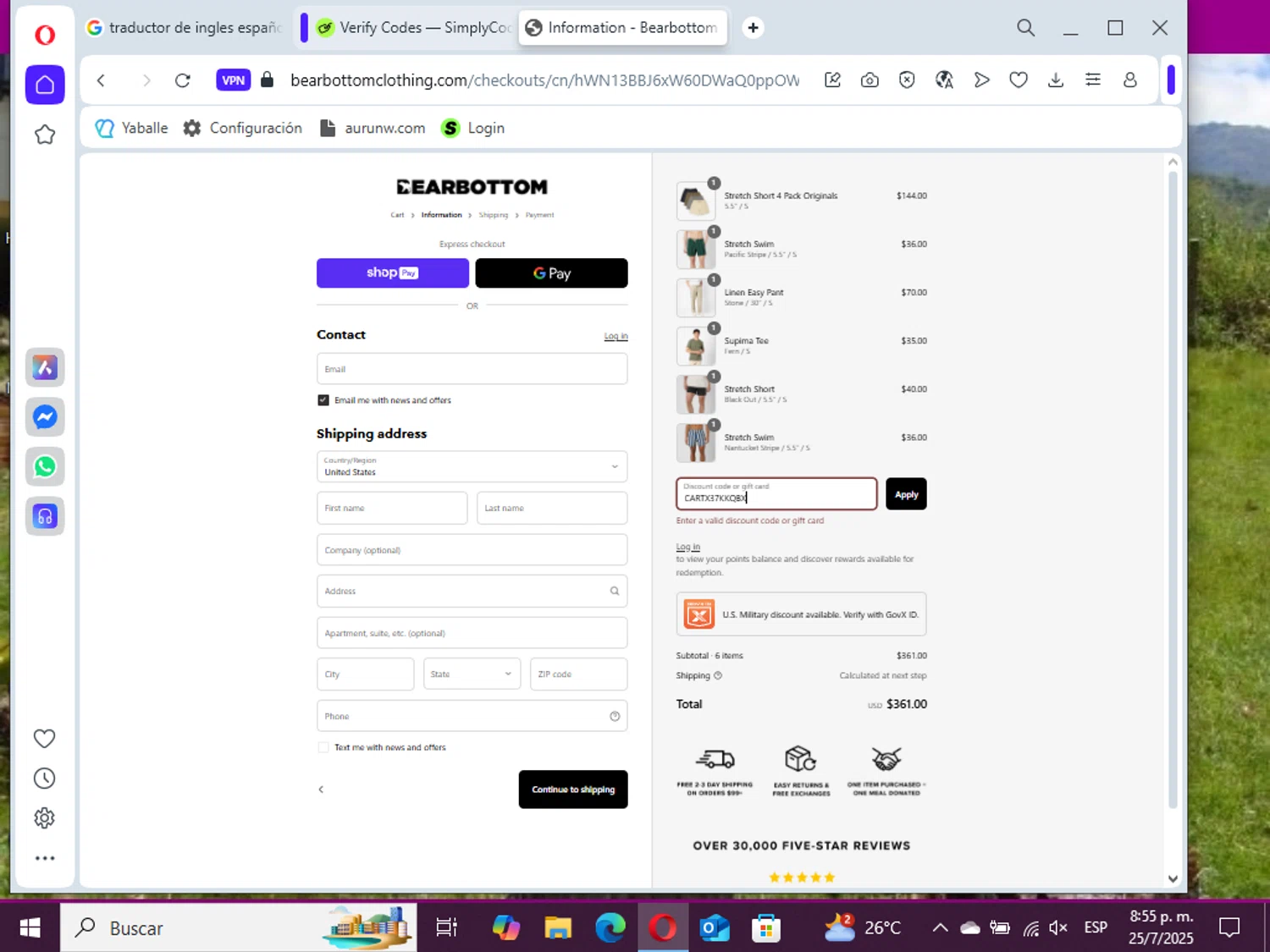This screenshot has height=952, width=1270.
Task: Click Phone field help icon
Action: tap(615, 716)
